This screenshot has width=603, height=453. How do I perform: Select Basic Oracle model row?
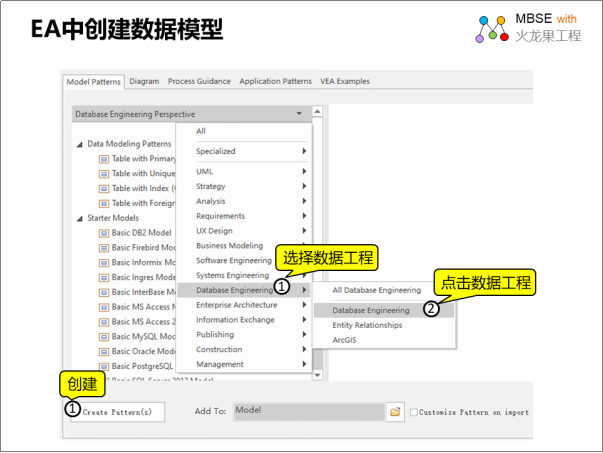click(x=137, y=352)
